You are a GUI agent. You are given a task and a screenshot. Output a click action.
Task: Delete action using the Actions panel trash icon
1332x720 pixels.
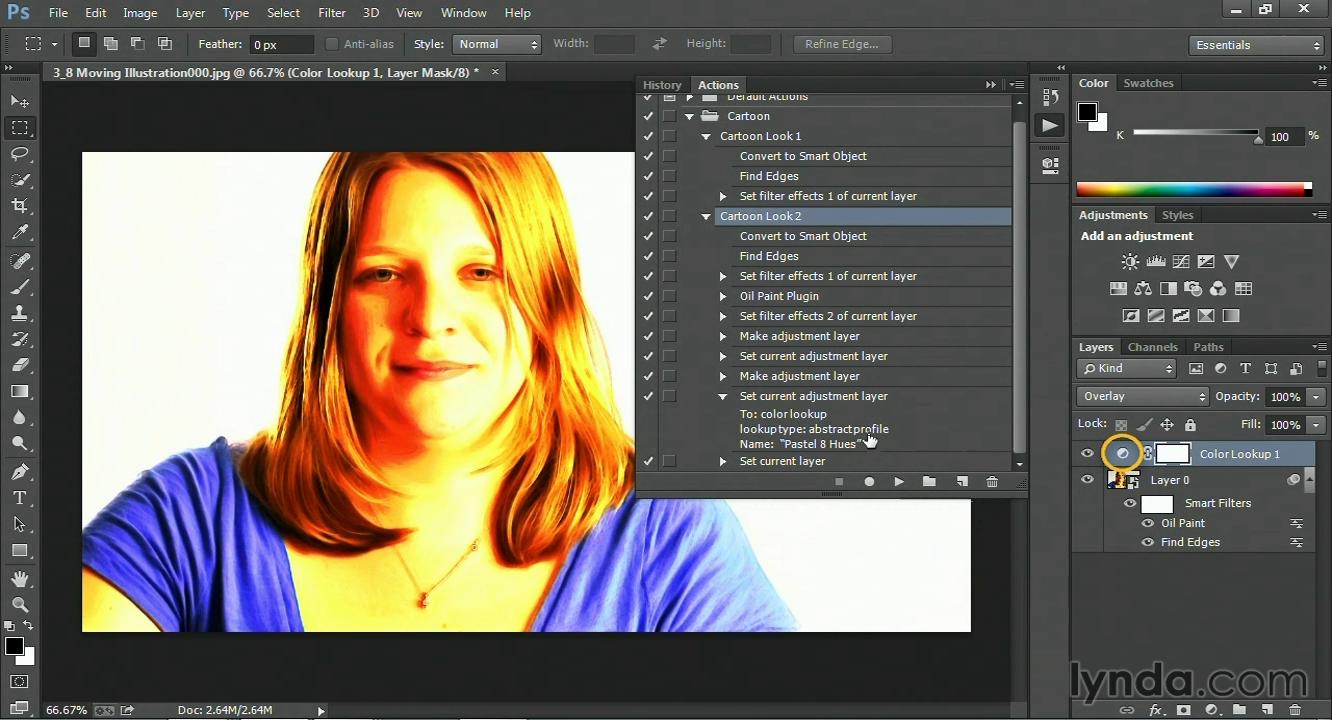coord(992,482)
